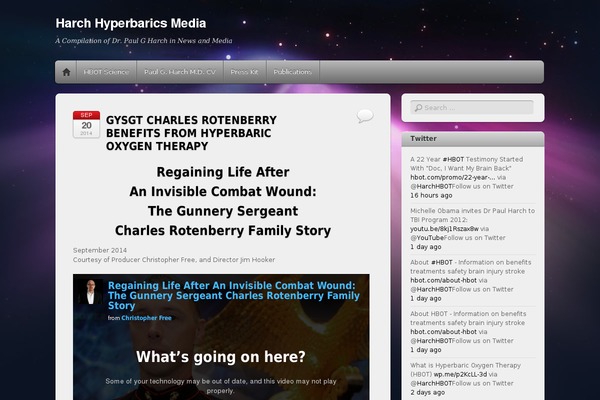Click the courtesy of Producer Christopher Free line
Image resolution: width=600 pixels, height=400 pixels.
[174, 260]
